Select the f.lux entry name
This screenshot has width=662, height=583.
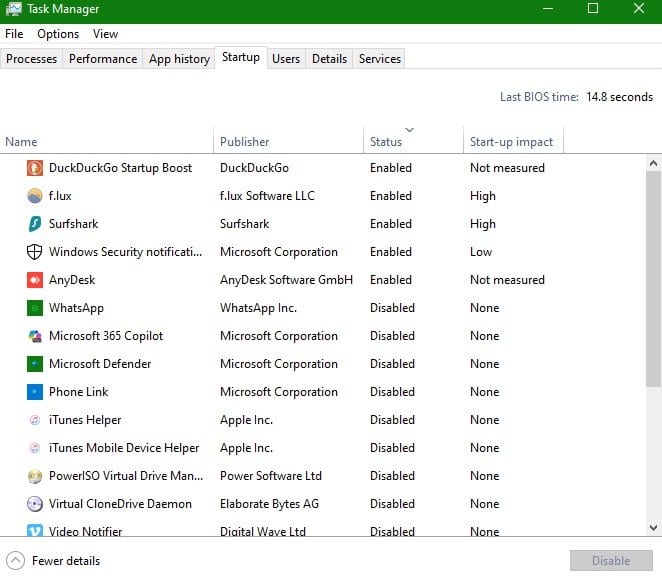point(60,196)
